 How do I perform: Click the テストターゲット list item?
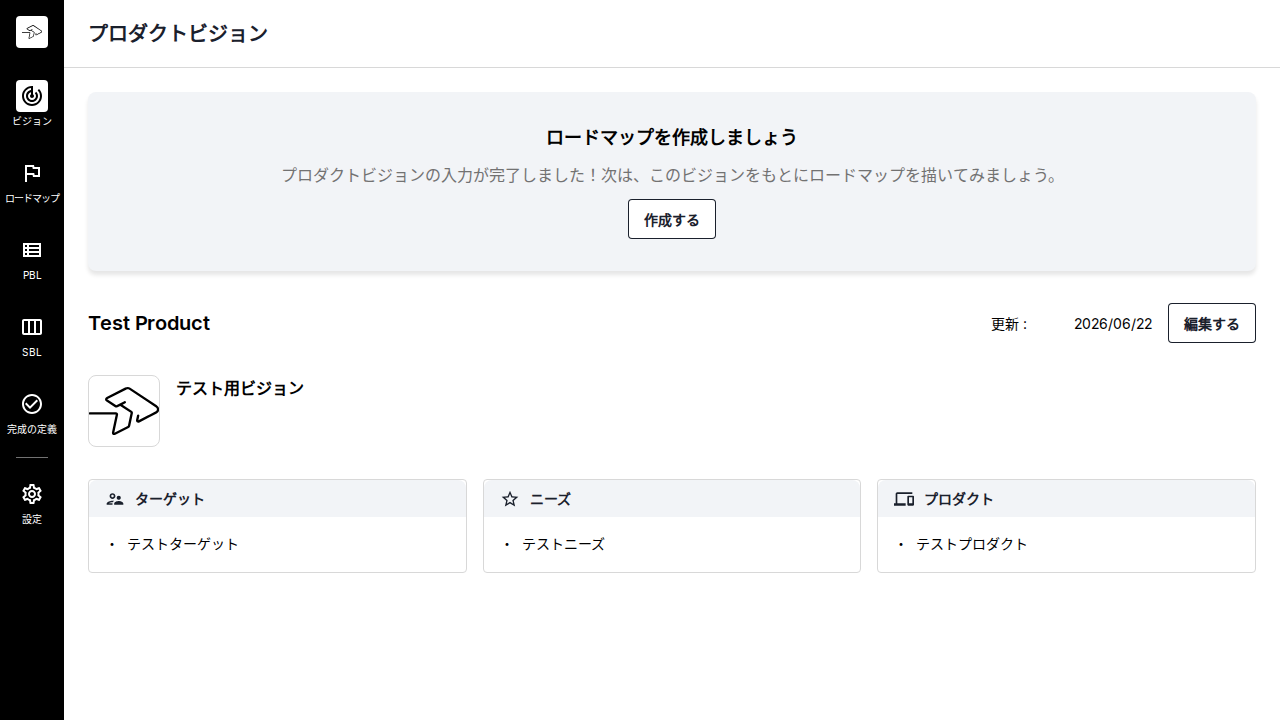183,544
